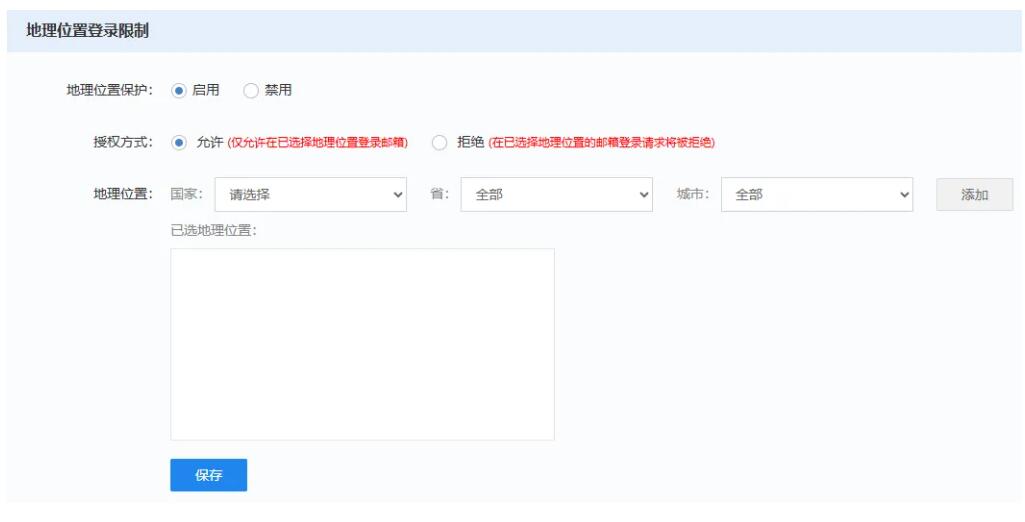Click the 地理位置保护 field label
Image resolution: width=1025 pixels, height=522 pixels.
pos(110,90)
